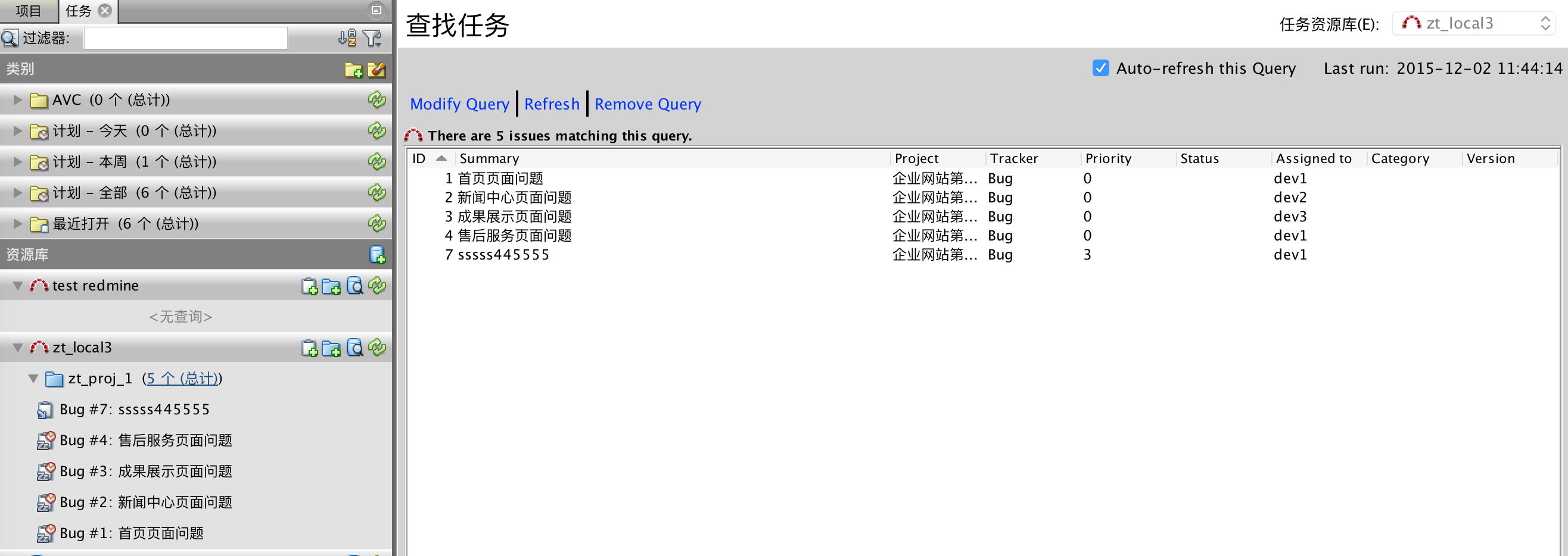The width and height of the screenshot is (1568, 556).
Task: Expand the 计划 - 本周 category
Action: tap(18, 162)
